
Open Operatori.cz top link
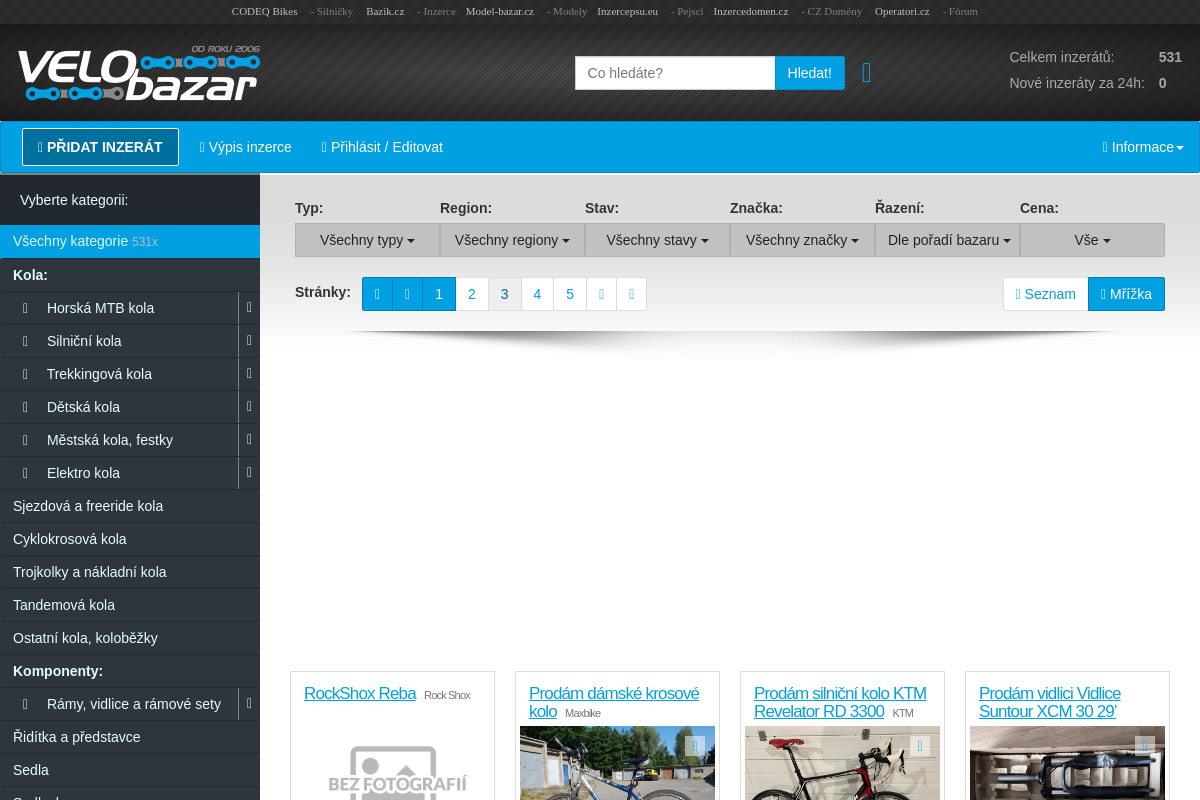coord(902,11)
